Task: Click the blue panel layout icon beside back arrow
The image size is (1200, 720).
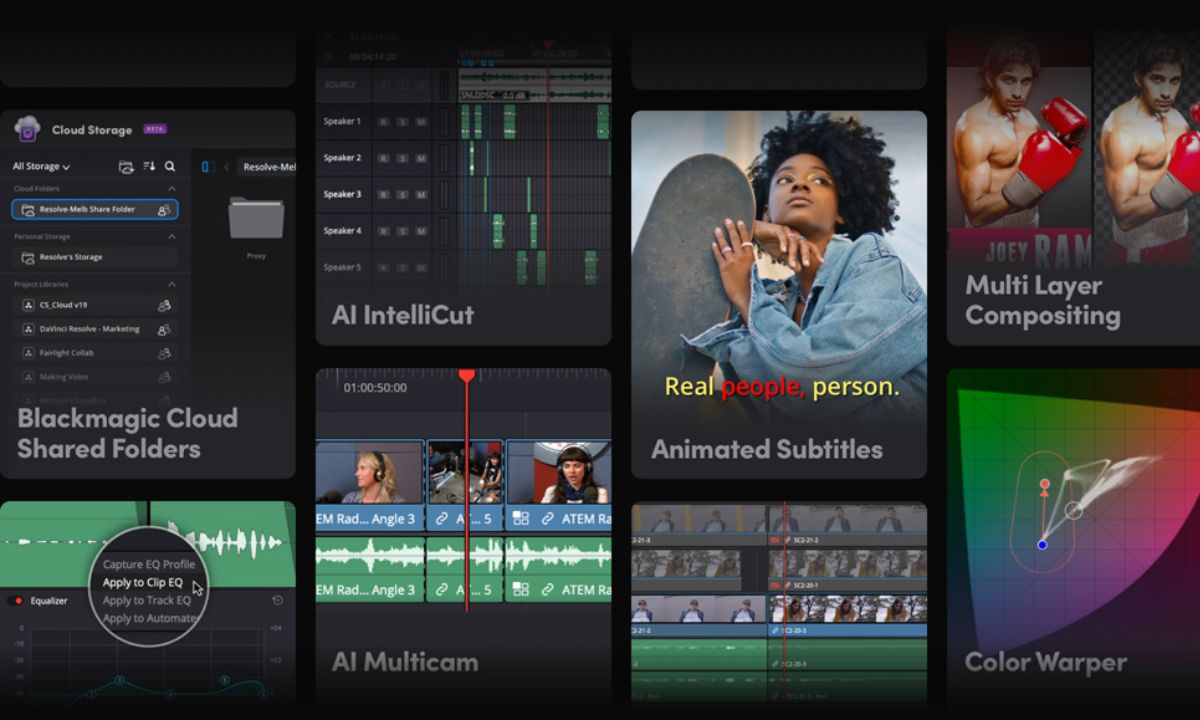Action: point(208,167)
